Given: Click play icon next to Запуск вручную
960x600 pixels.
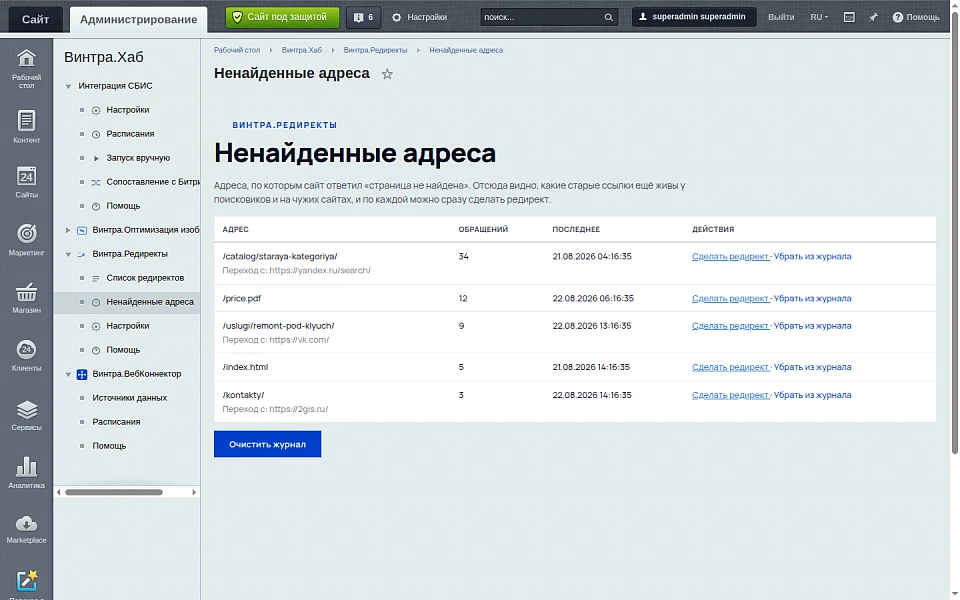Looking at the screenshot, I should click(96, 159).
